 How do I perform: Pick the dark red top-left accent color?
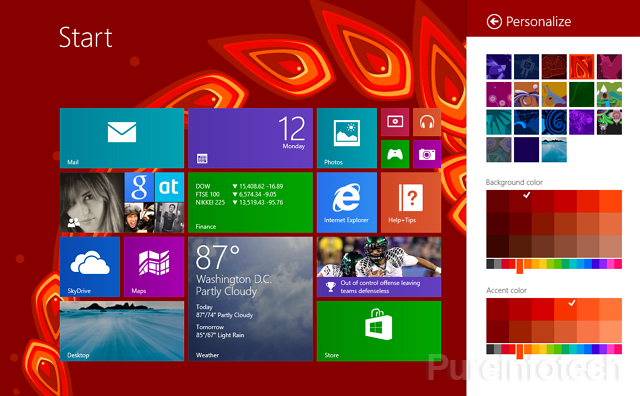(x=498, y=309)
